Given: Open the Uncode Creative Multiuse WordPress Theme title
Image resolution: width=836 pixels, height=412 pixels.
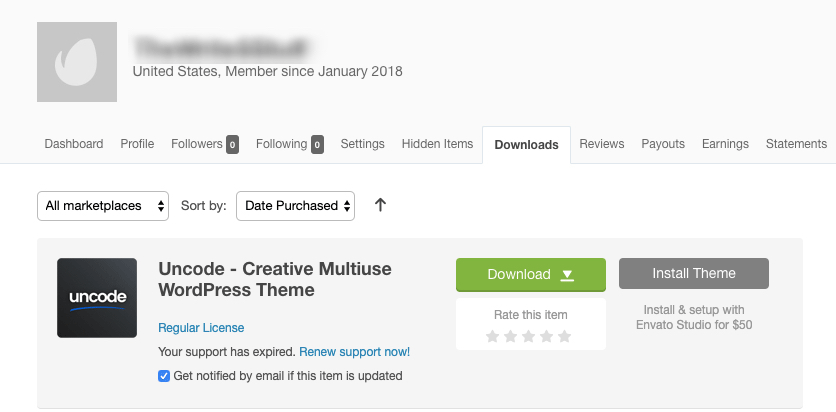Looking at the screenshot, I should point(275,279).
